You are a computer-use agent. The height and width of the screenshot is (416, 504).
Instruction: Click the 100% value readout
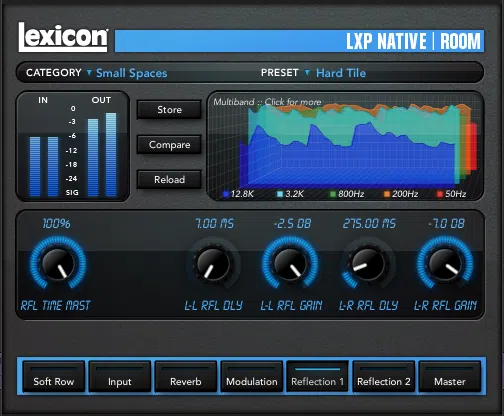tap(56, 223)
